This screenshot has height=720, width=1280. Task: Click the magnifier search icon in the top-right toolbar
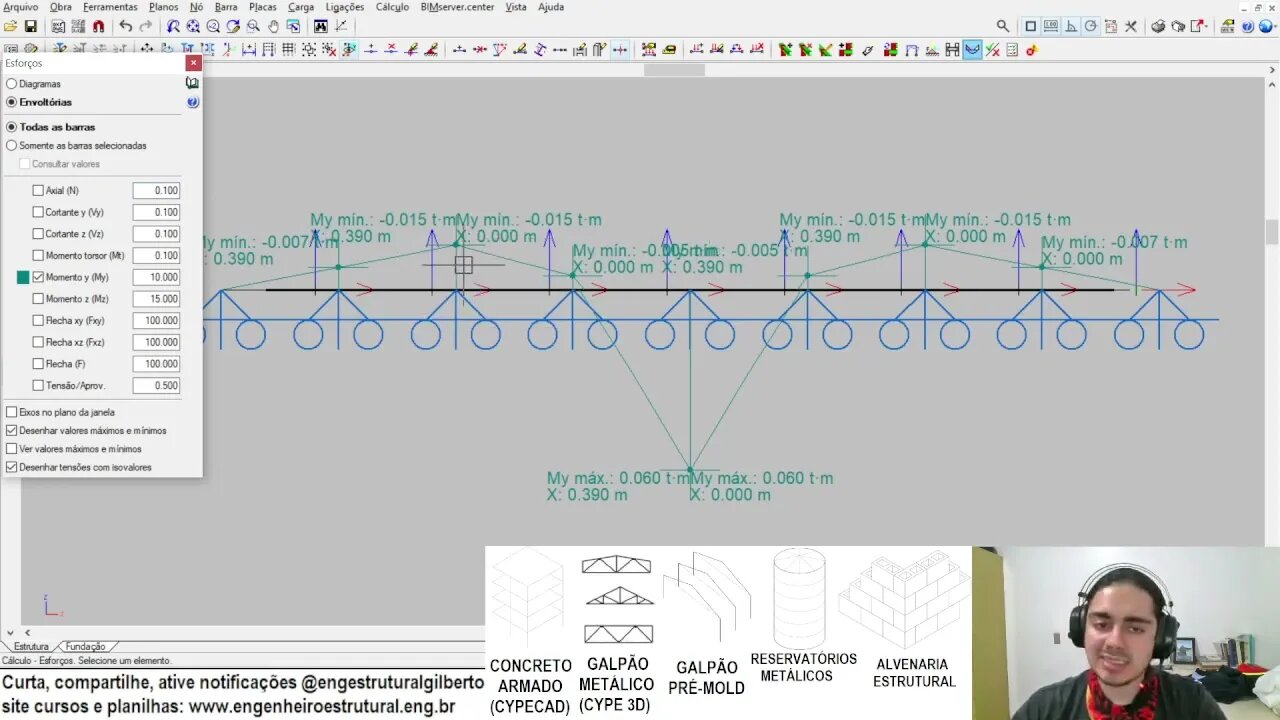(x=1002, y=26)
